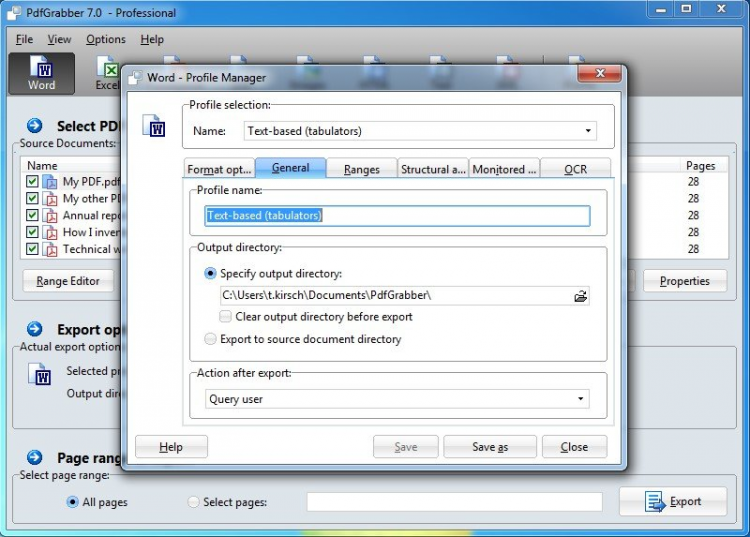Screen dimensions: 750x537
Task: Click the Help button in Profile Manager
Action: (x=171, y=447)
